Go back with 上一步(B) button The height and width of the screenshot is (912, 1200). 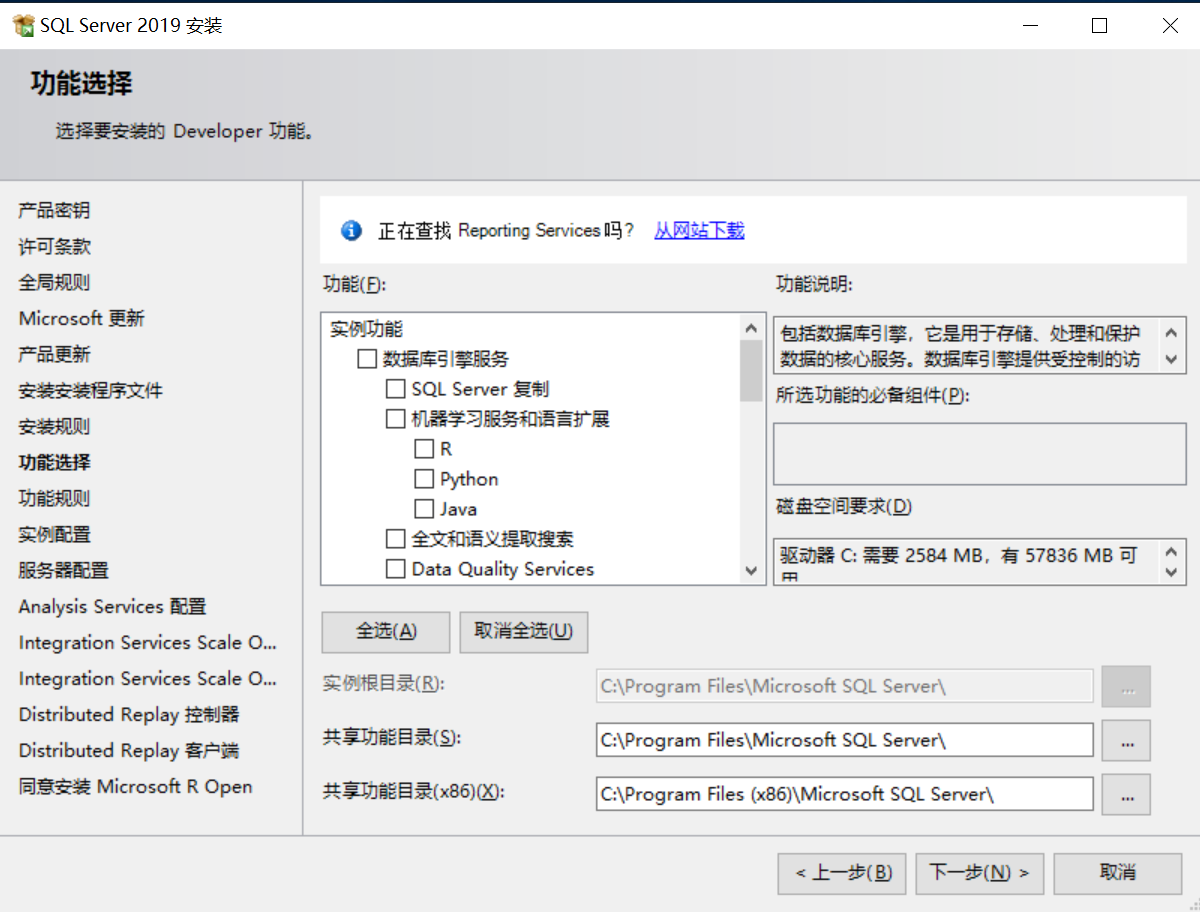(842, 873)
